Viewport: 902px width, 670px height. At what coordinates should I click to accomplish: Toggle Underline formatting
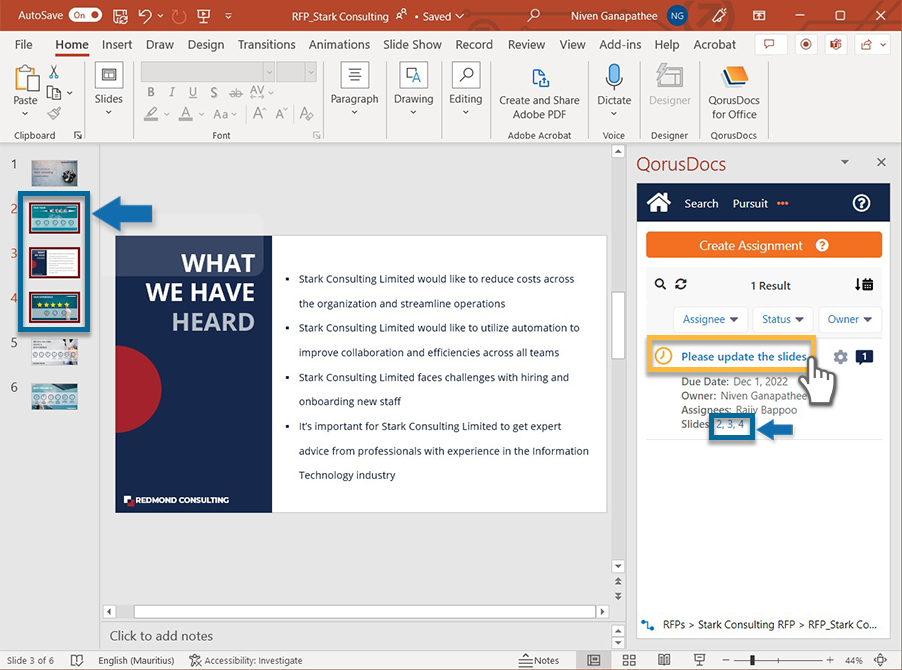tap(193, 92)
